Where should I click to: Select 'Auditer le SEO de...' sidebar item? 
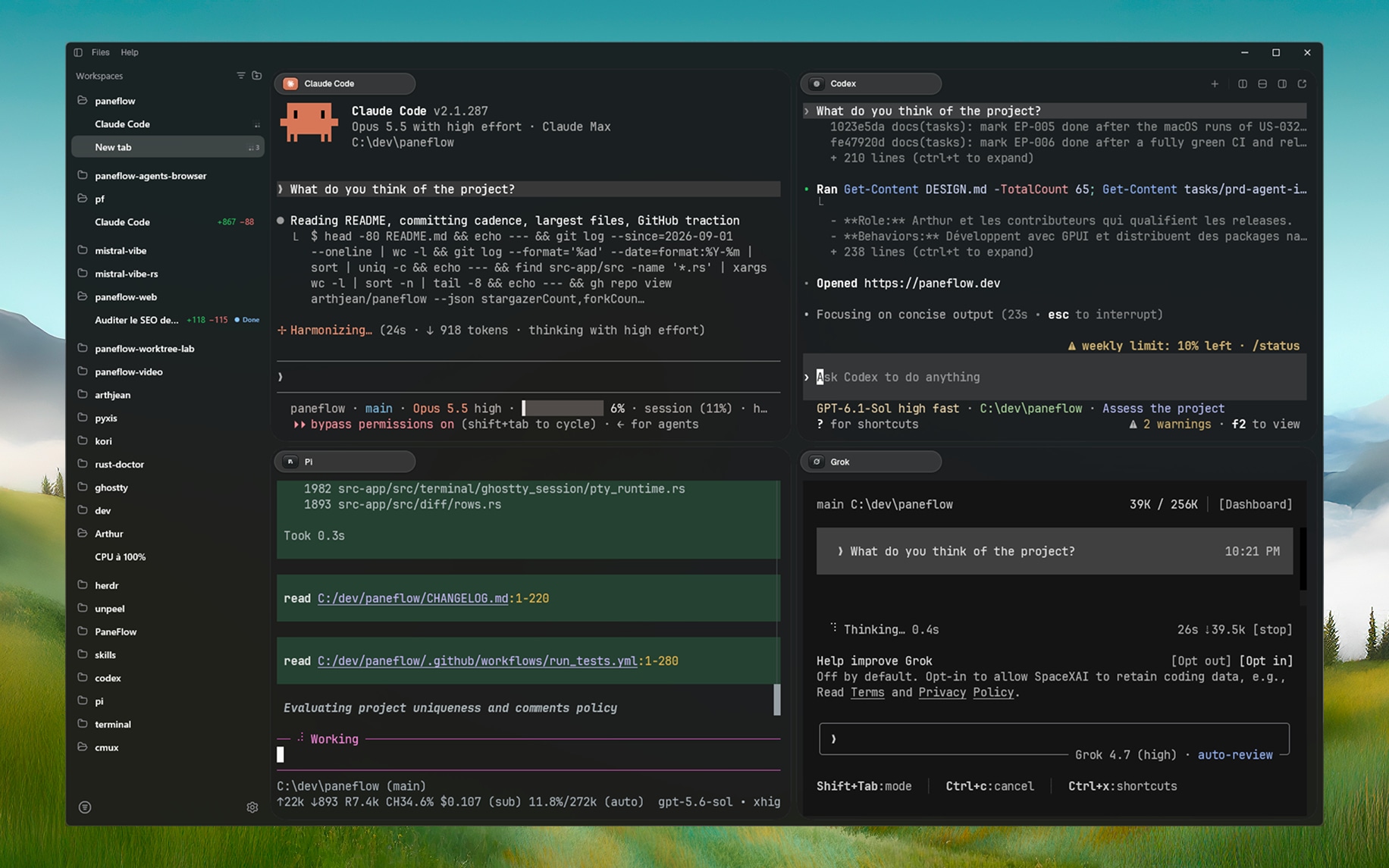136,320
